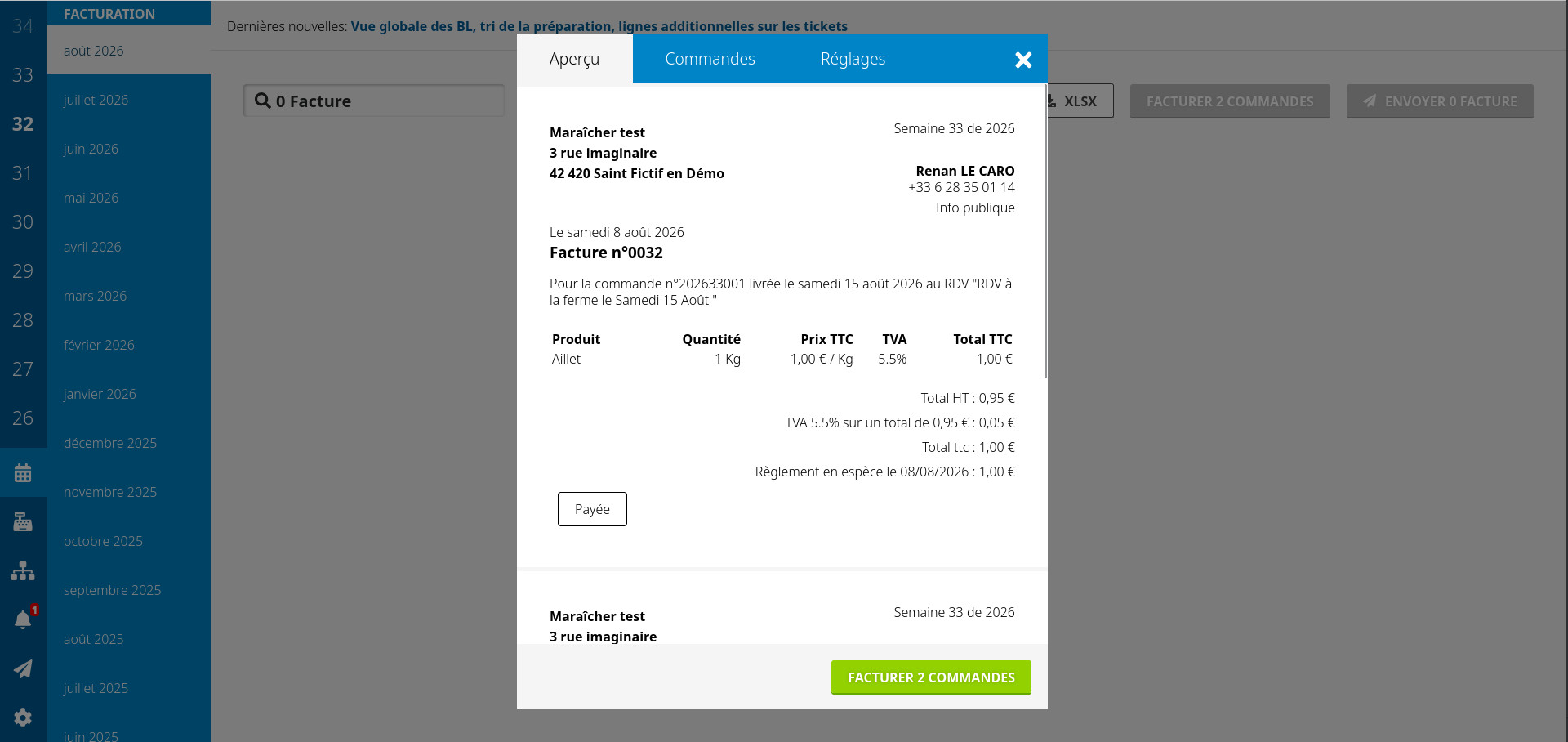Select the Aperçu tab

coord(574,59)
